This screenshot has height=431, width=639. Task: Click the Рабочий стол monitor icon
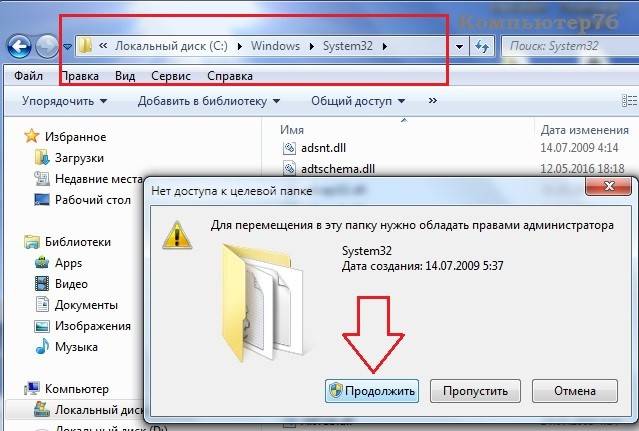tap(42, 200)
